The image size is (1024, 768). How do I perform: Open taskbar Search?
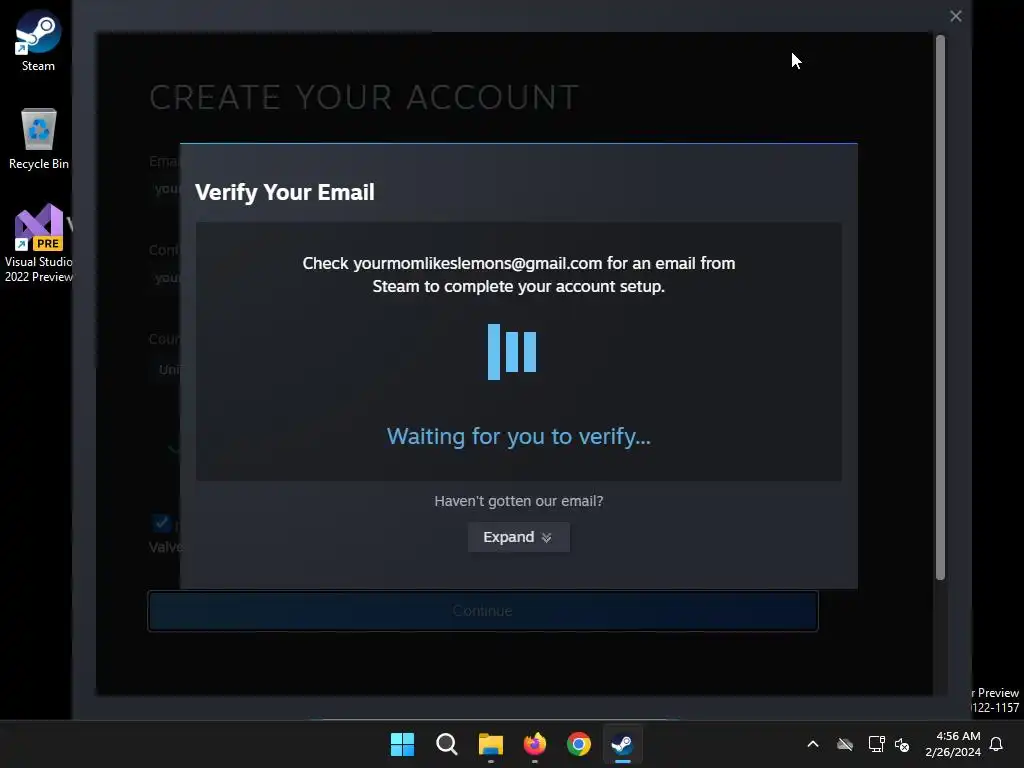click(x=447, y=744)
